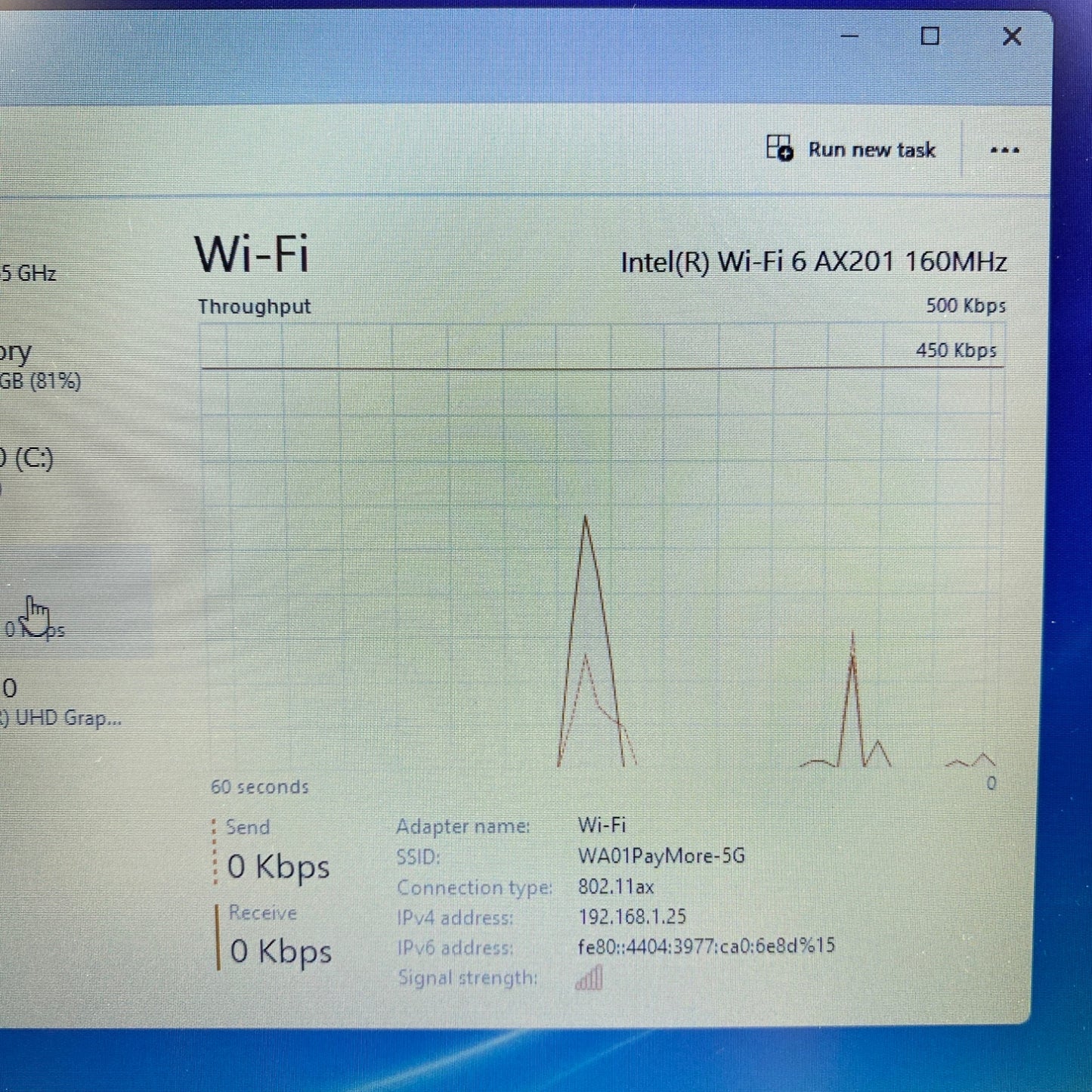Select the Memory item showing 81%
Screen dimensions: 1092x1092
41,366
